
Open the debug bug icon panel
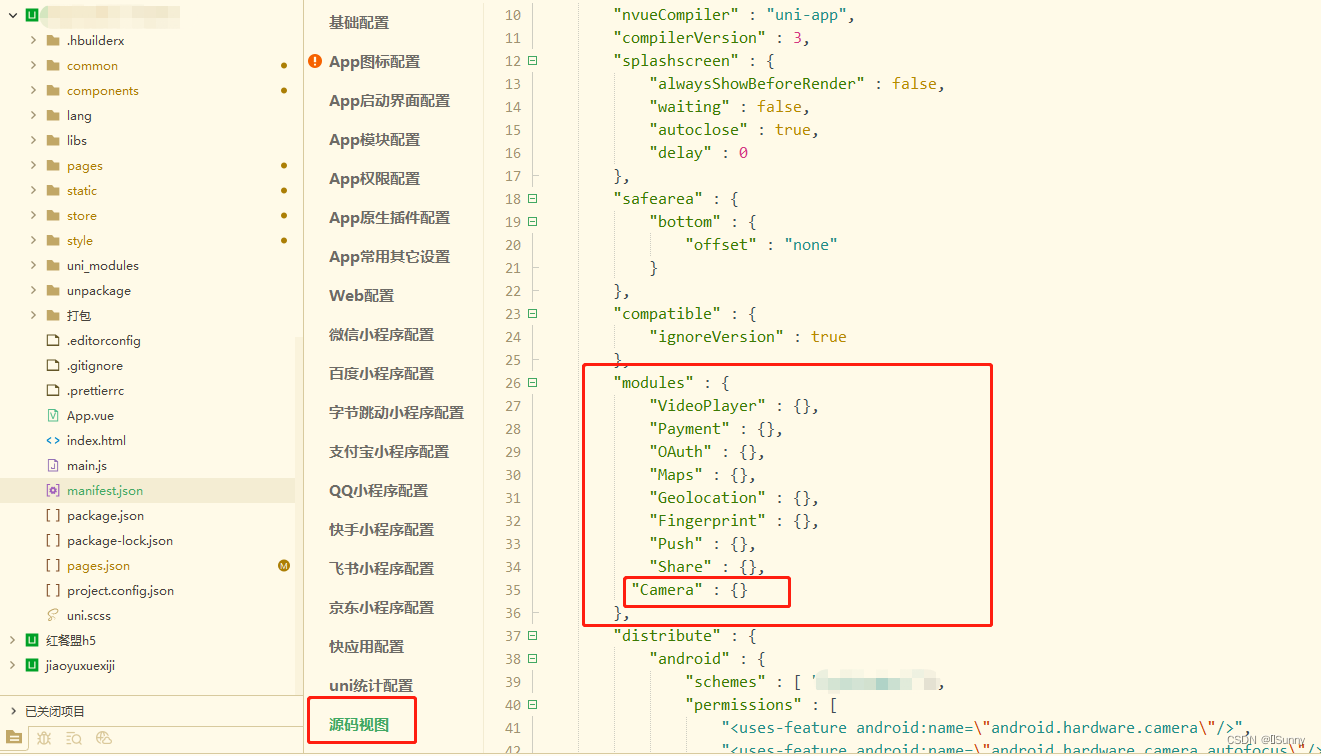tap(44, 738)
